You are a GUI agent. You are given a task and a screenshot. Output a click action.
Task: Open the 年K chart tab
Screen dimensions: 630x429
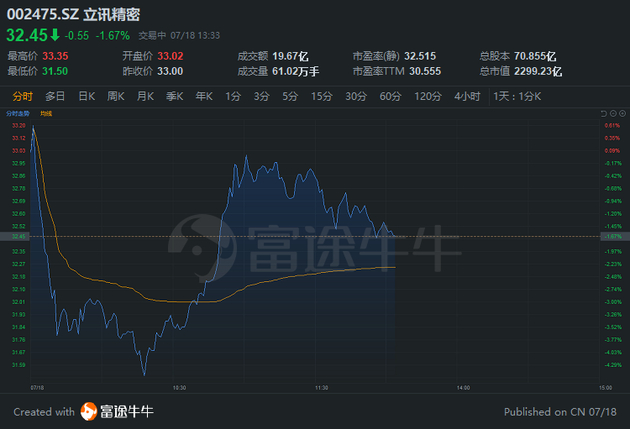coord(204,96)
